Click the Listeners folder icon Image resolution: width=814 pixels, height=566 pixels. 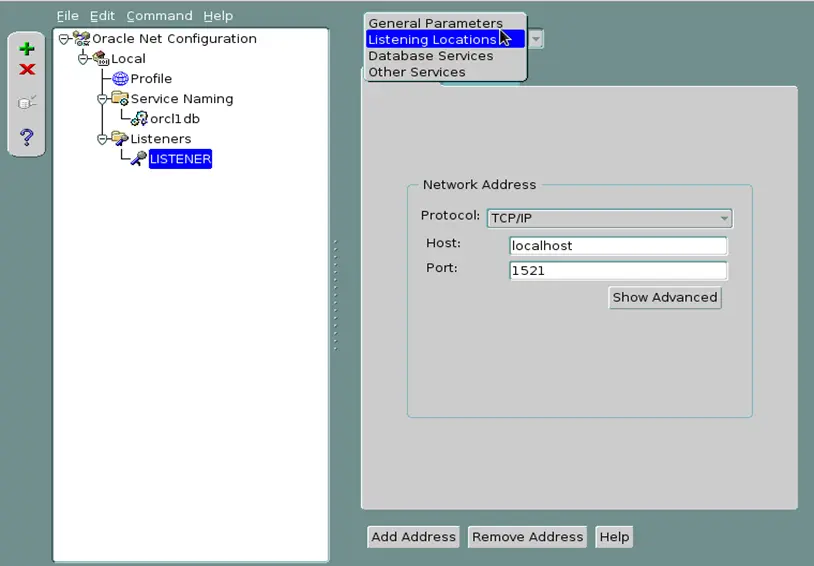pyautogui.click(x=120, y=138)
